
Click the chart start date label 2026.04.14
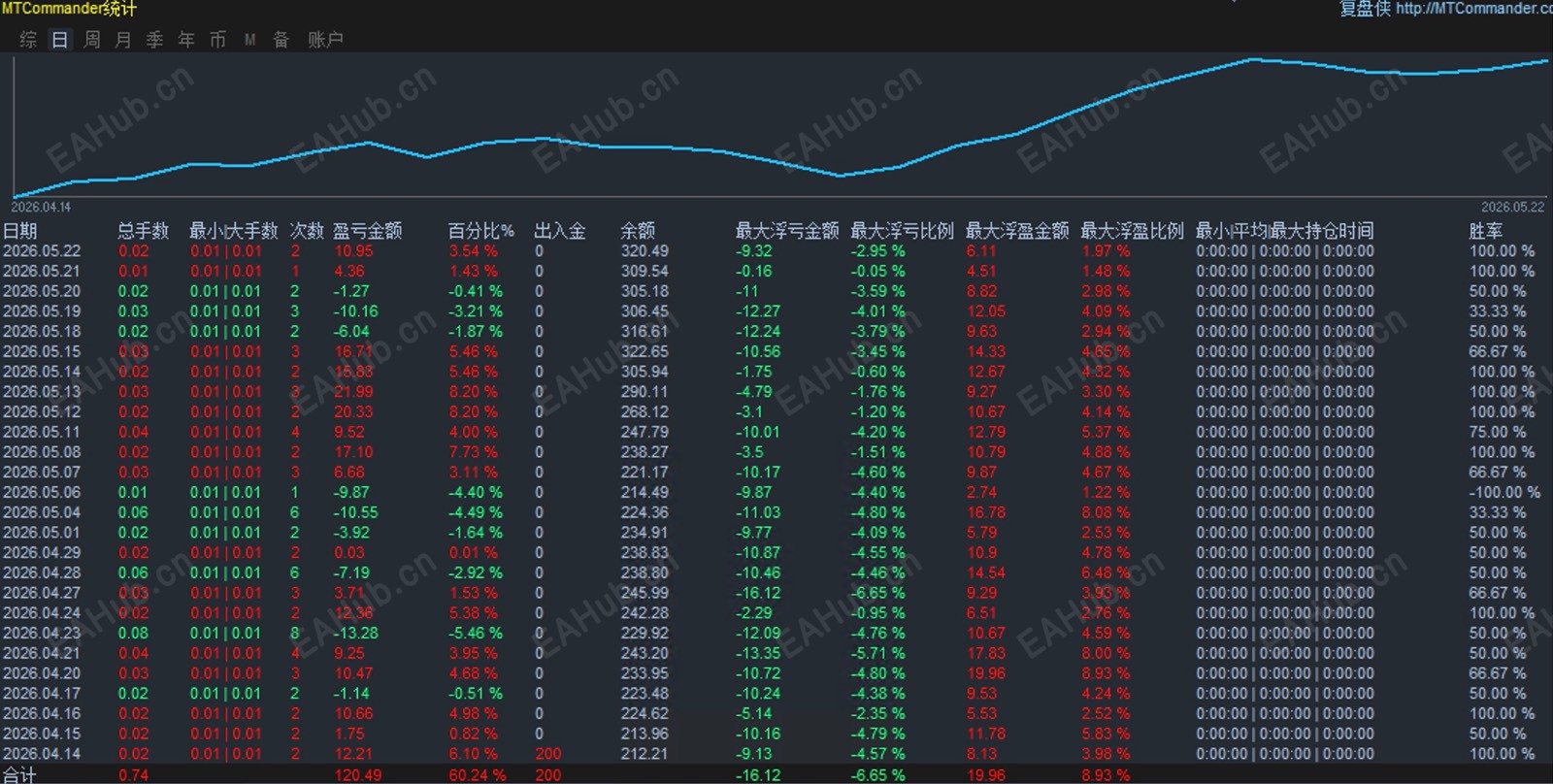point(41,208)
